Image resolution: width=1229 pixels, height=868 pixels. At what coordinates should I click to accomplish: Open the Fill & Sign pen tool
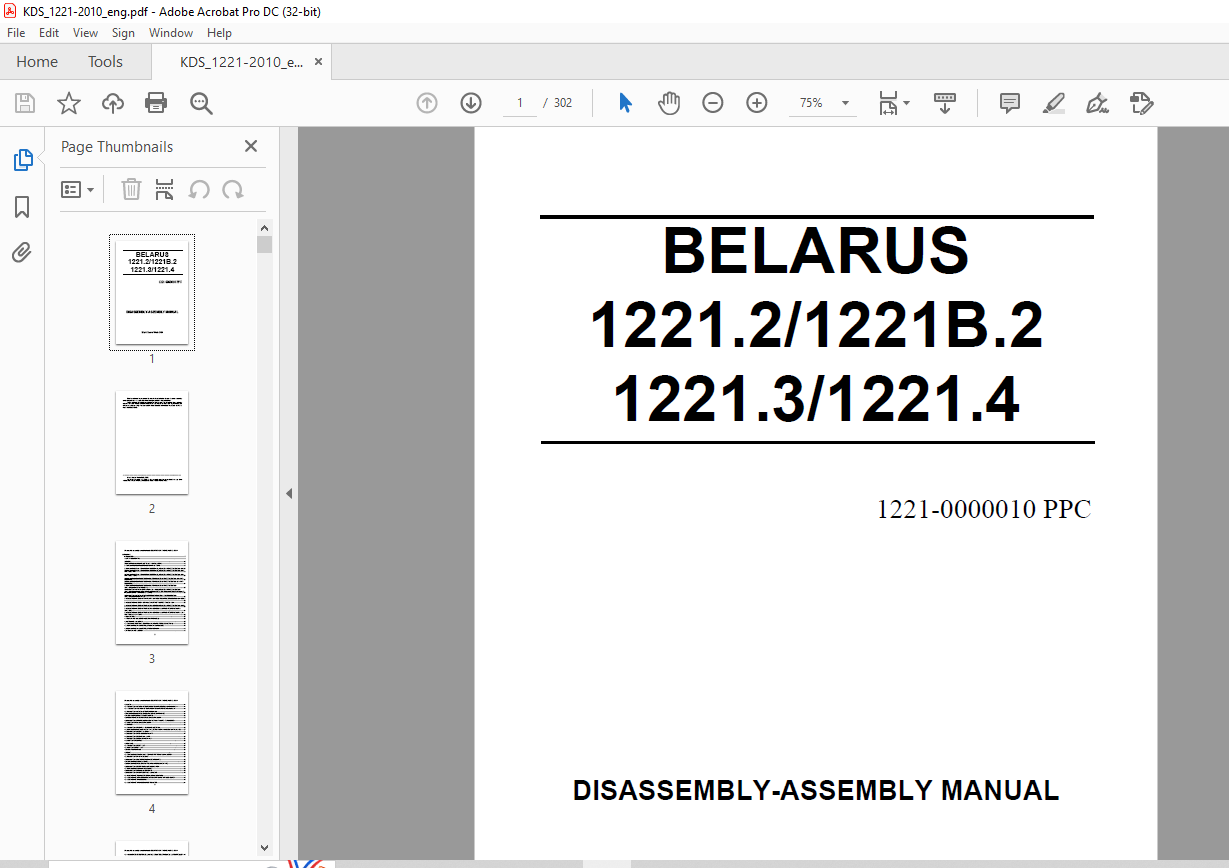click(1098, 103)
